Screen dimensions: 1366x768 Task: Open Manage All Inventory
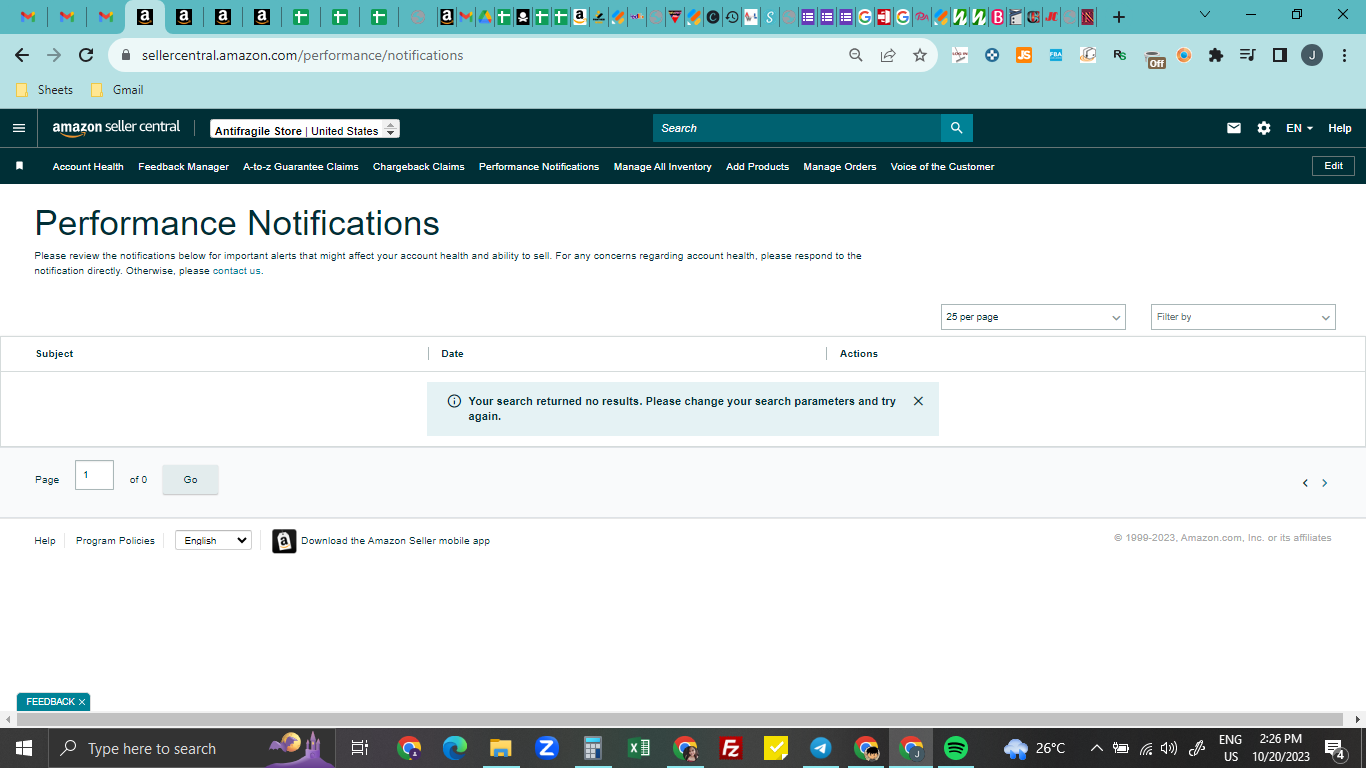coord(663,167)
